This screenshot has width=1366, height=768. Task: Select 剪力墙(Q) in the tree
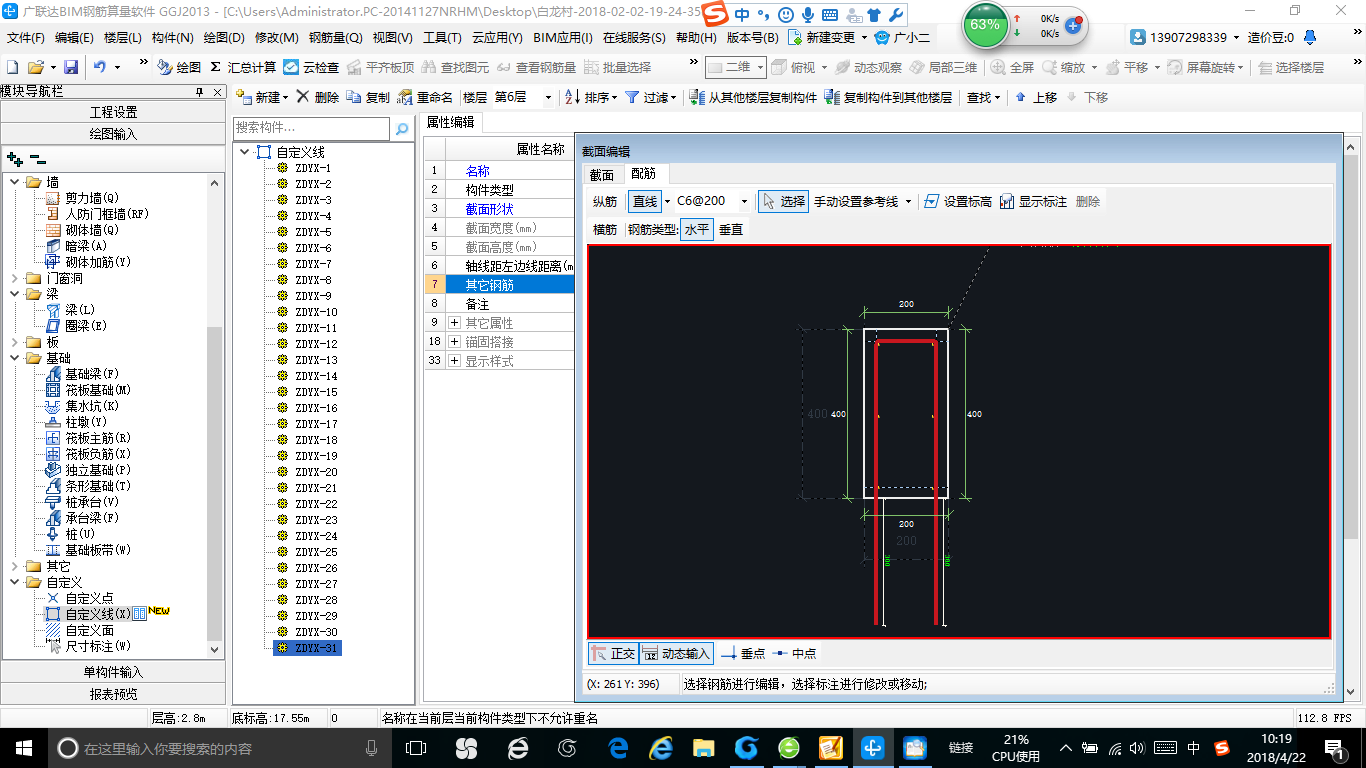coord(92,198)
